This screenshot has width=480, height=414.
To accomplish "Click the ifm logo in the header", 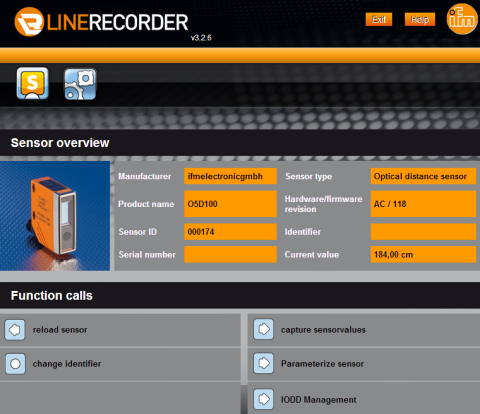I will (462, 19).
